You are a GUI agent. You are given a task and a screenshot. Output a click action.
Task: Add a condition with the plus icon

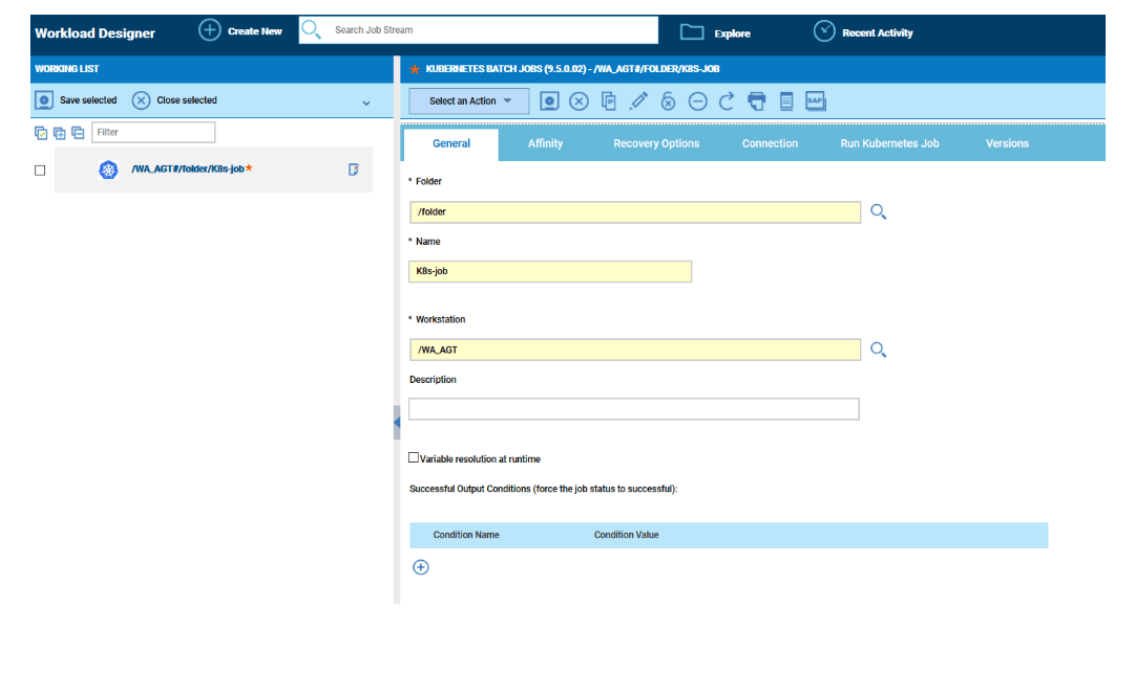click(x=421, y=567)
